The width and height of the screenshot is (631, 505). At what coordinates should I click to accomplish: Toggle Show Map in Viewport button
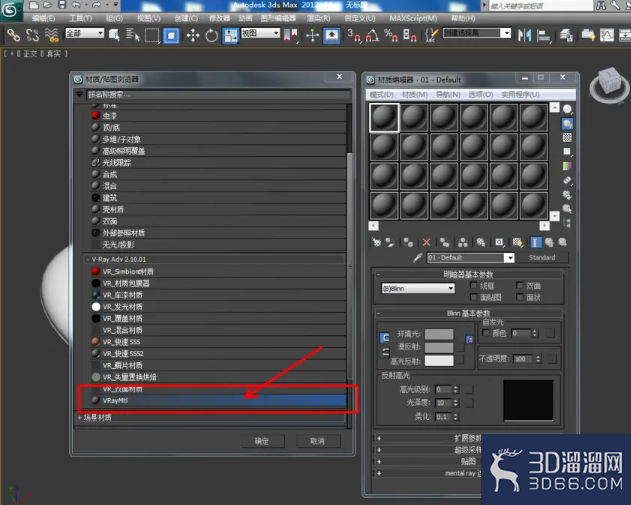point(518,242)
